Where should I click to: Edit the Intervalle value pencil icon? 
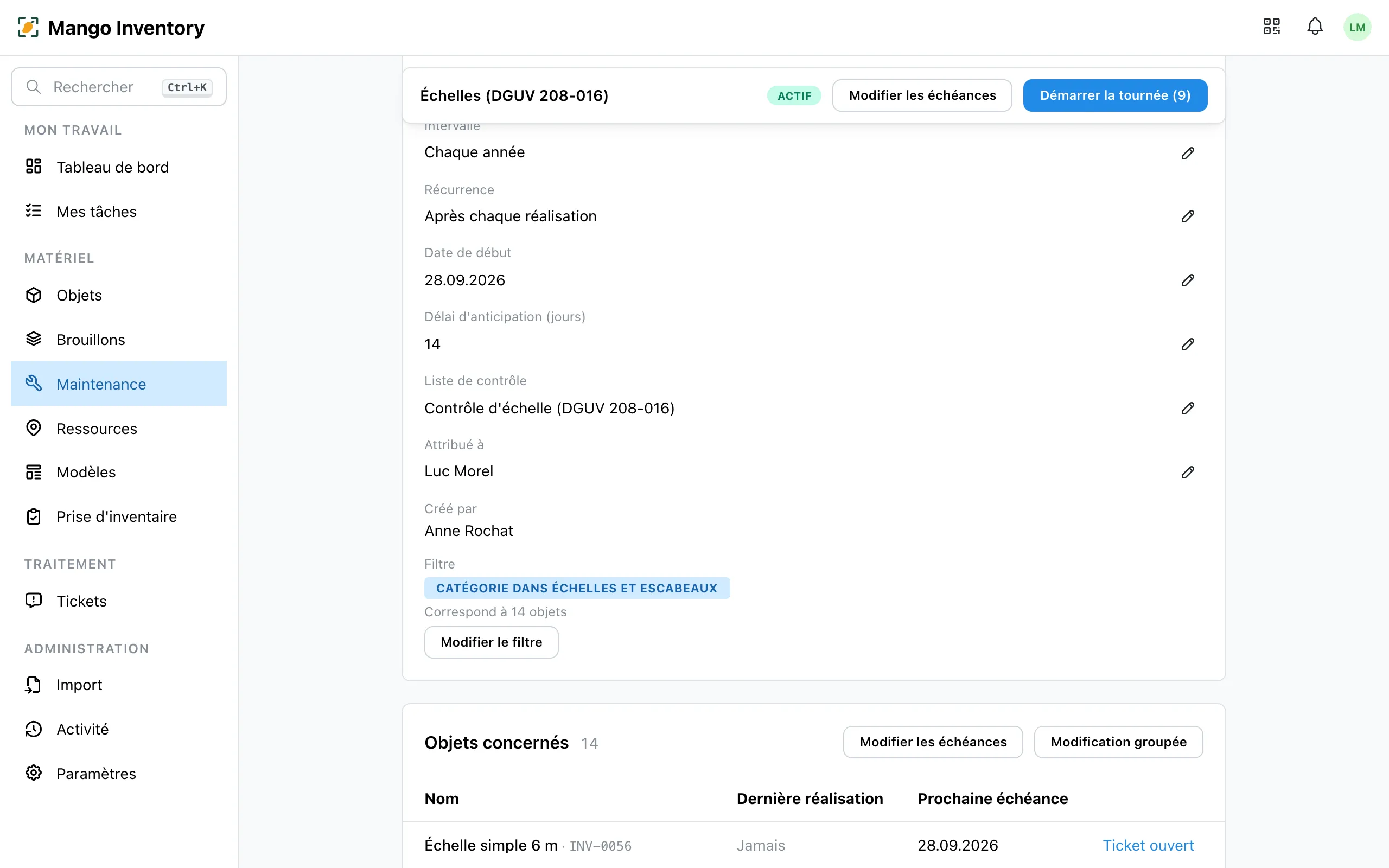click(1188, 152)
